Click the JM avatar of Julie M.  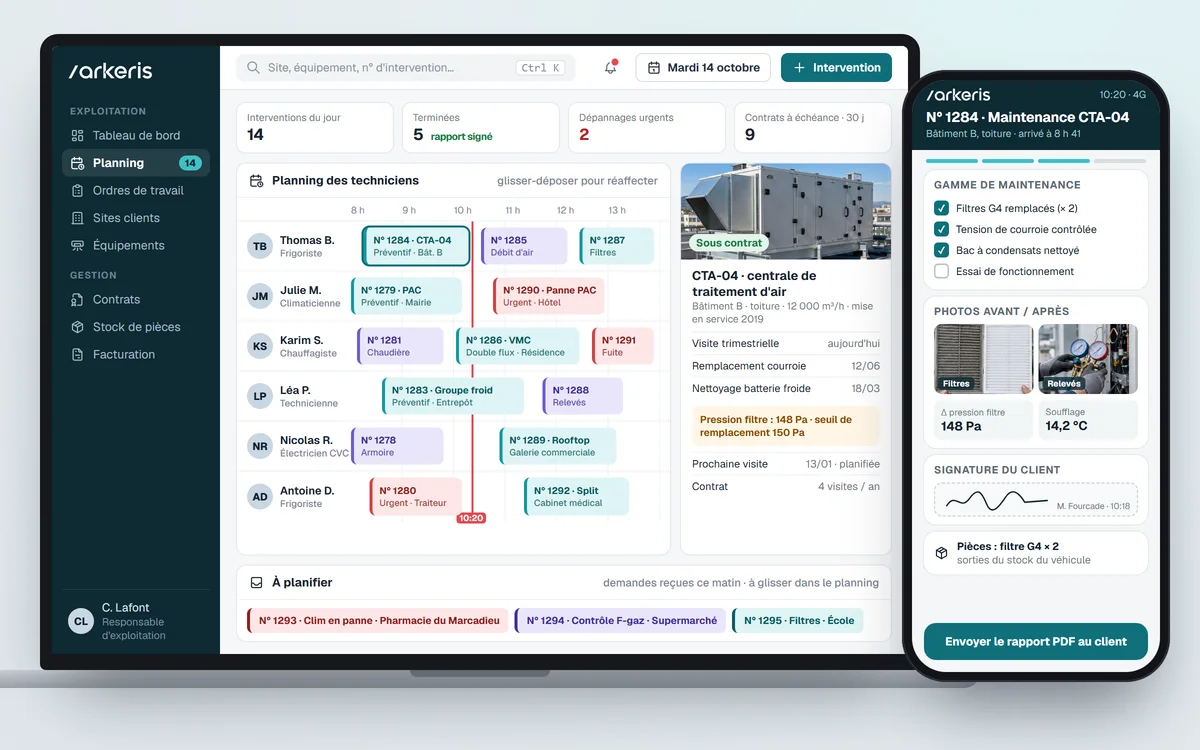tap(260, 296)
